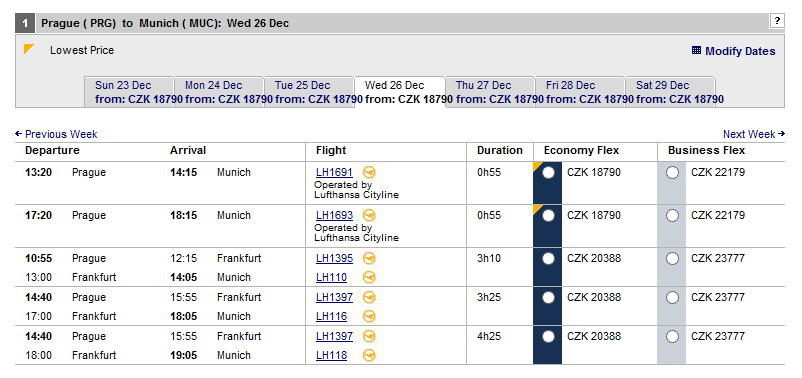Click the Lufthansa logo beside LH118

(x=369, y=355)
